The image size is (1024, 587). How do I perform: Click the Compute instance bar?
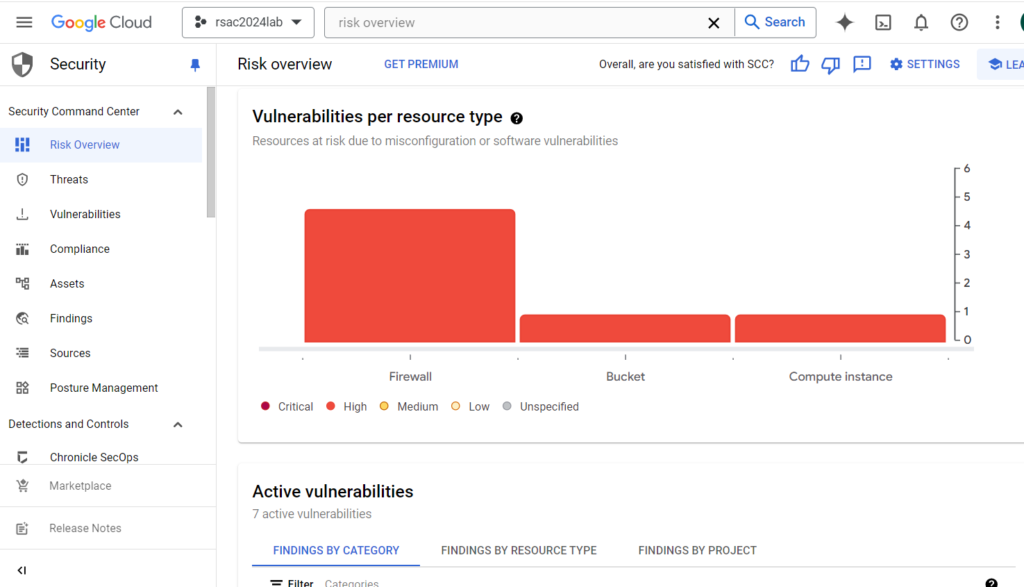click(840, 328)
